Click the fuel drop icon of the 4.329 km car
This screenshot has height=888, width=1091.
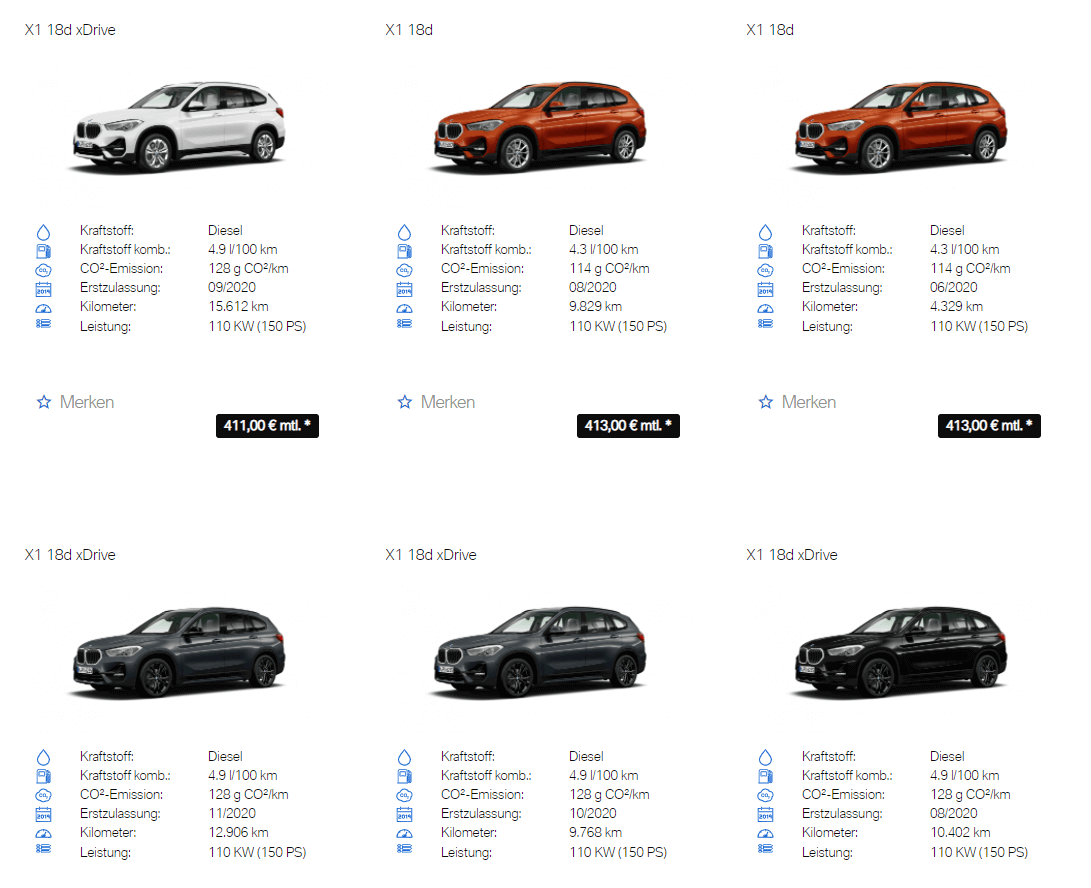point(765,232)
